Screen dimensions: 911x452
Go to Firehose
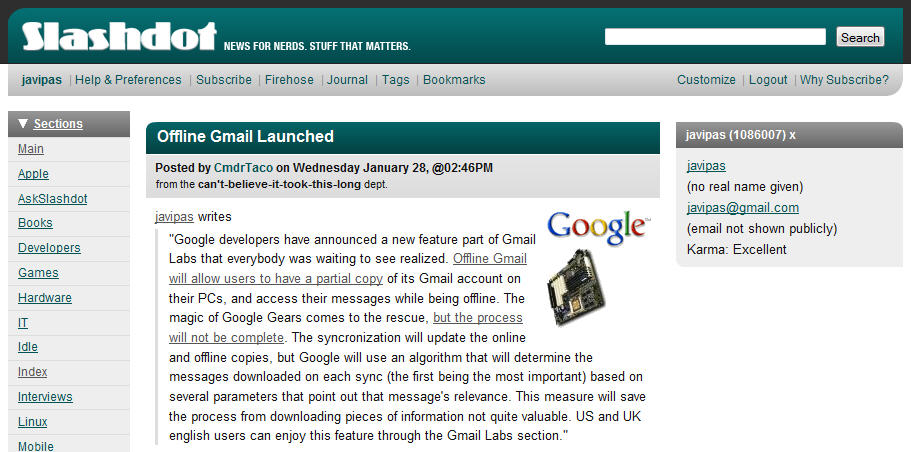pos(289,80)
